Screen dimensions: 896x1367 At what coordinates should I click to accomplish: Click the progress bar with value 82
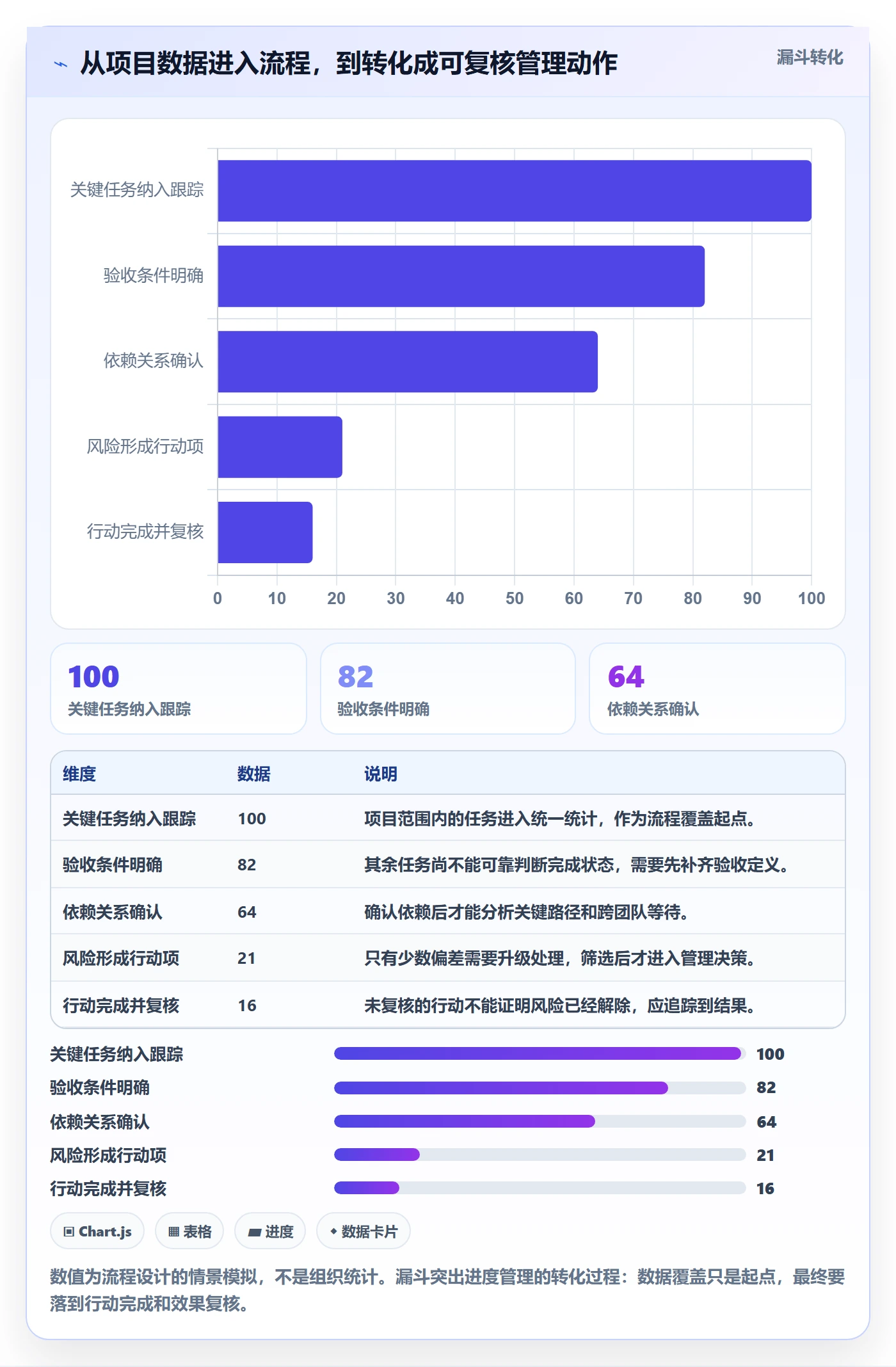point(540,1087)
